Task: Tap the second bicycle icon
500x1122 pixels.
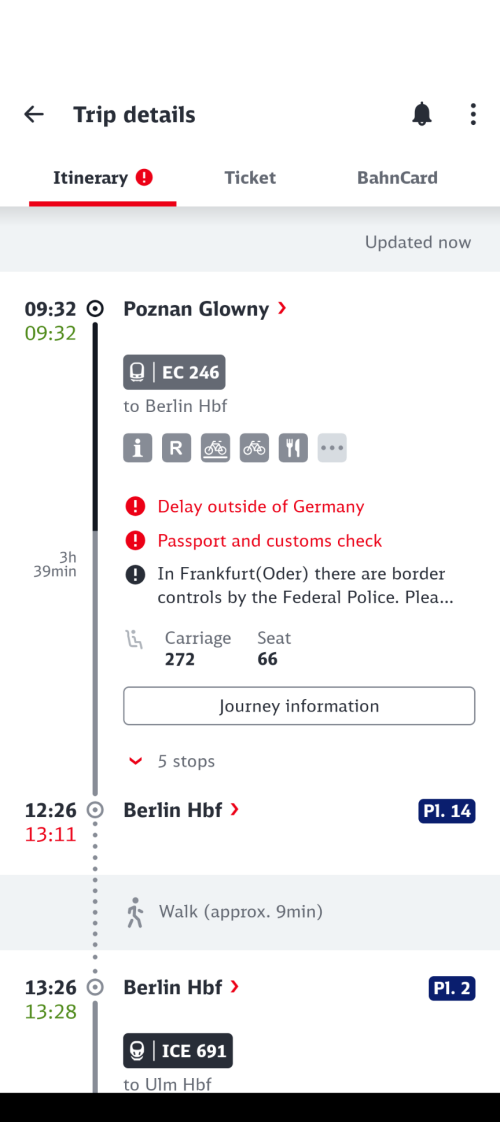Action: 254,448
